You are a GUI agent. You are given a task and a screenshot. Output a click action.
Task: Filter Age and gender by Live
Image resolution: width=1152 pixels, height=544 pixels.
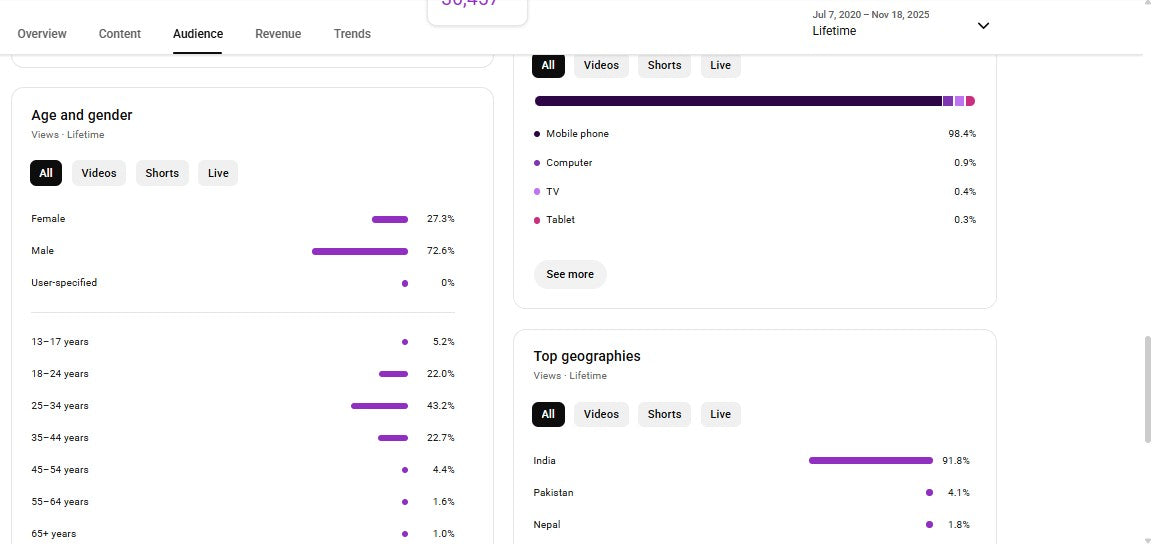(x=218, y=173)
